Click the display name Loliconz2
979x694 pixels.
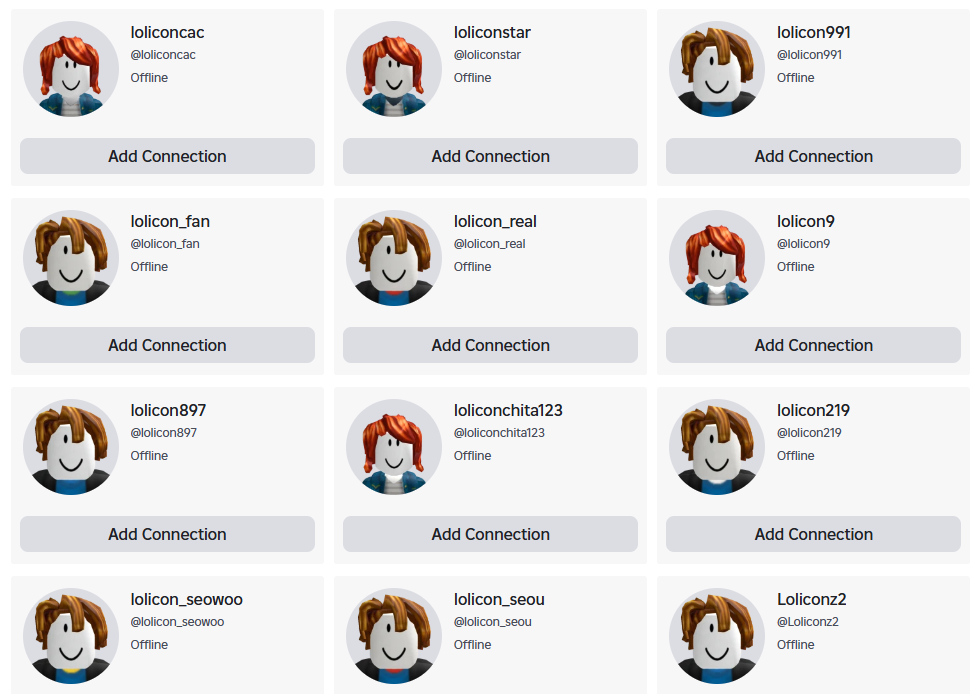(x=811, y=600)
